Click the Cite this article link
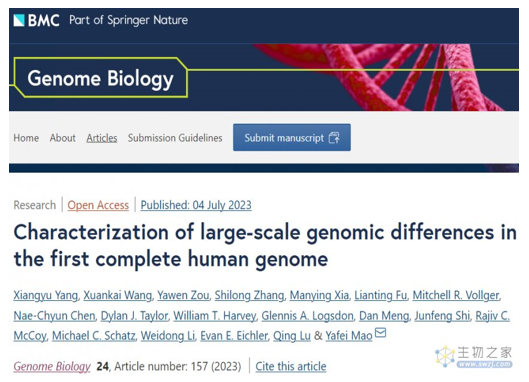 pyautogui.click(x=291, y=366)
